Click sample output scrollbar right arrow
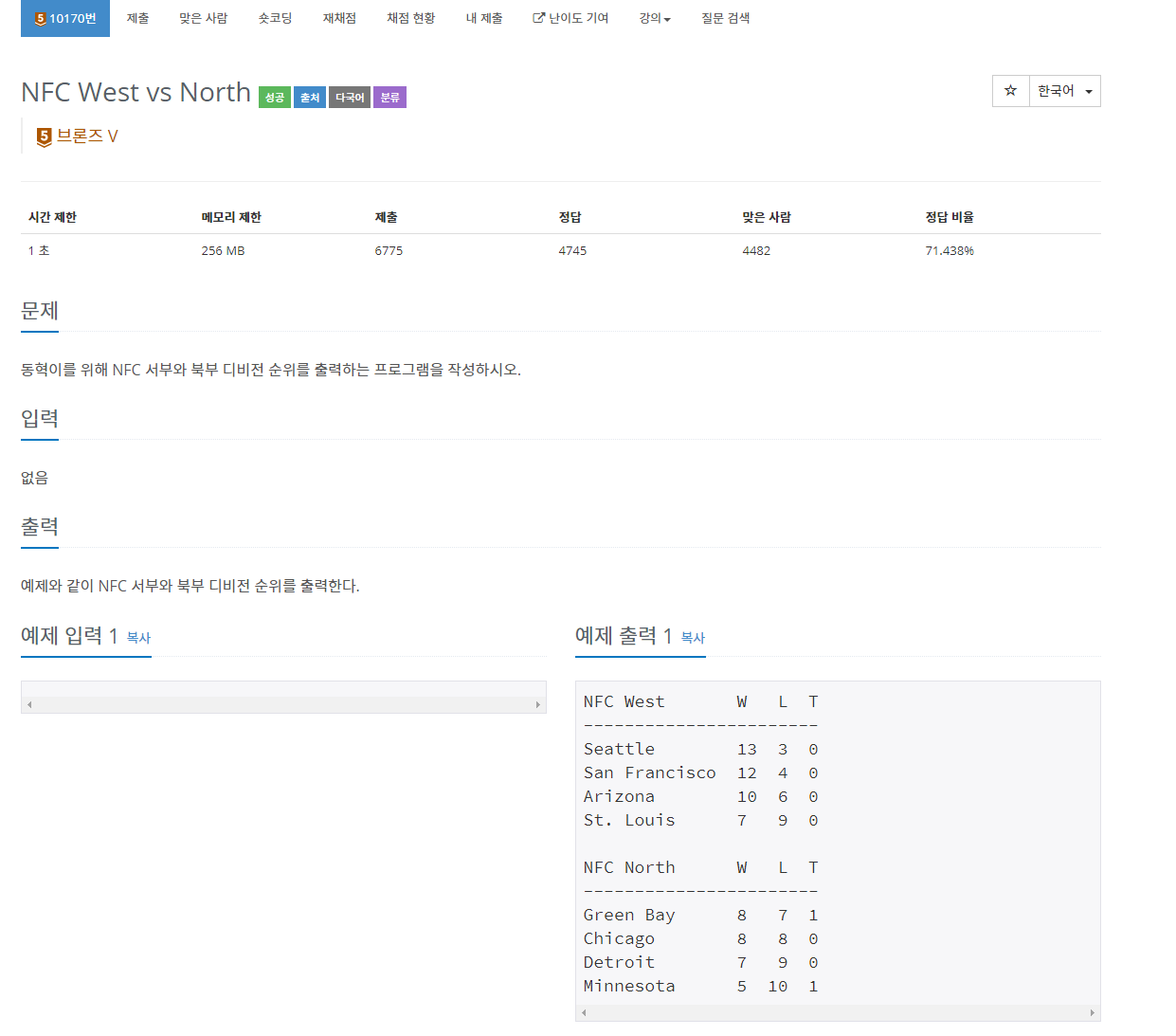 [1093, 1012]
